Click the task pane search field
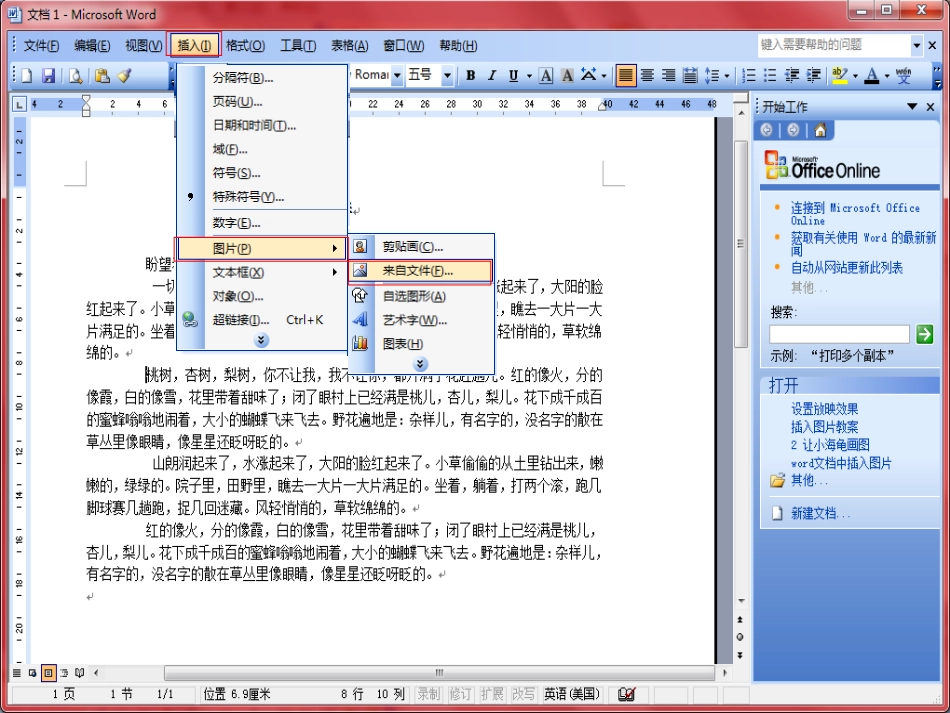The height and width of the screenshot is (713, 950). pos(839,334)
